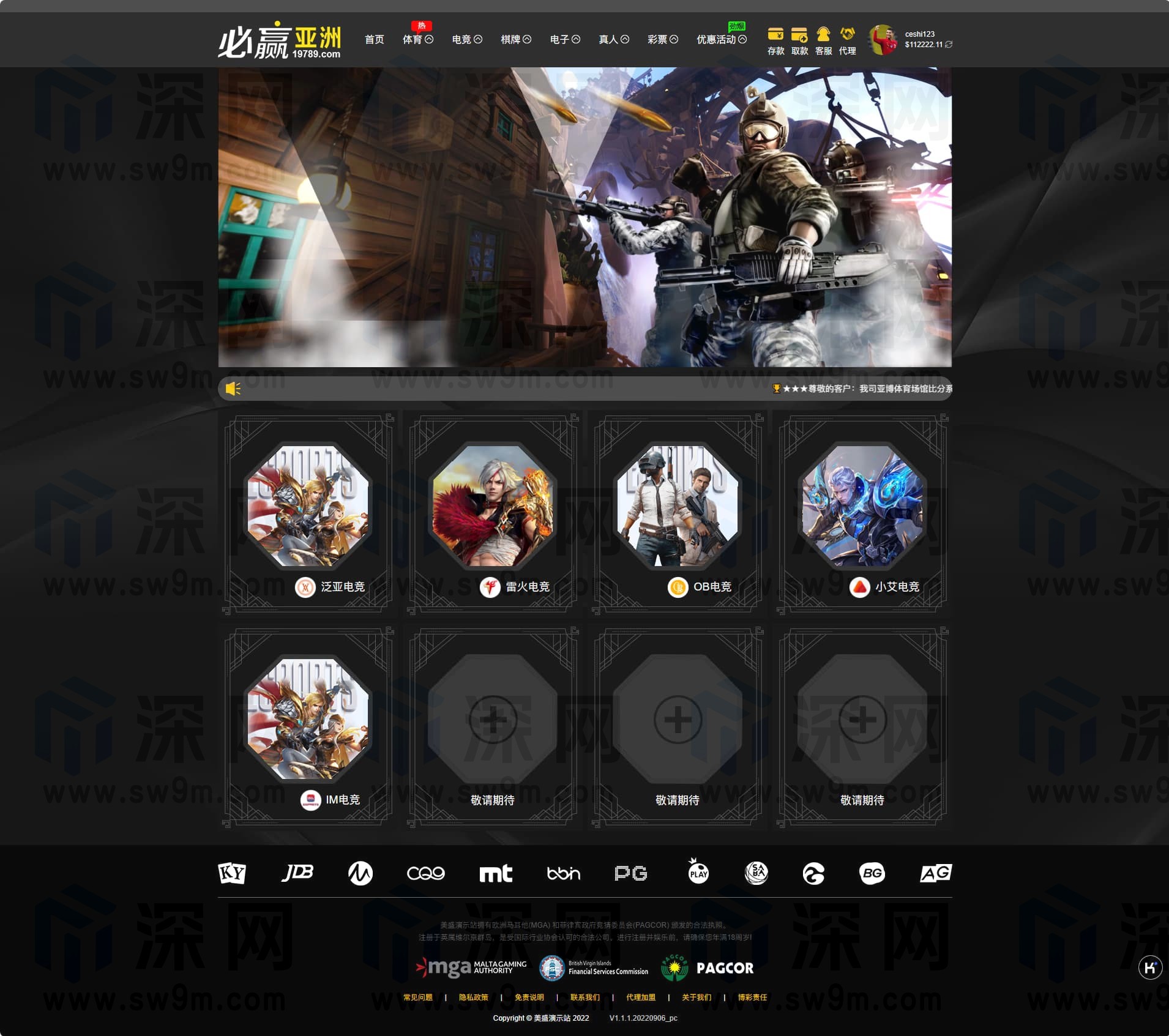Open the 彩票 lottery menu
Image resolution: width=1169 pixels, height=1036 pixels.
662,40
